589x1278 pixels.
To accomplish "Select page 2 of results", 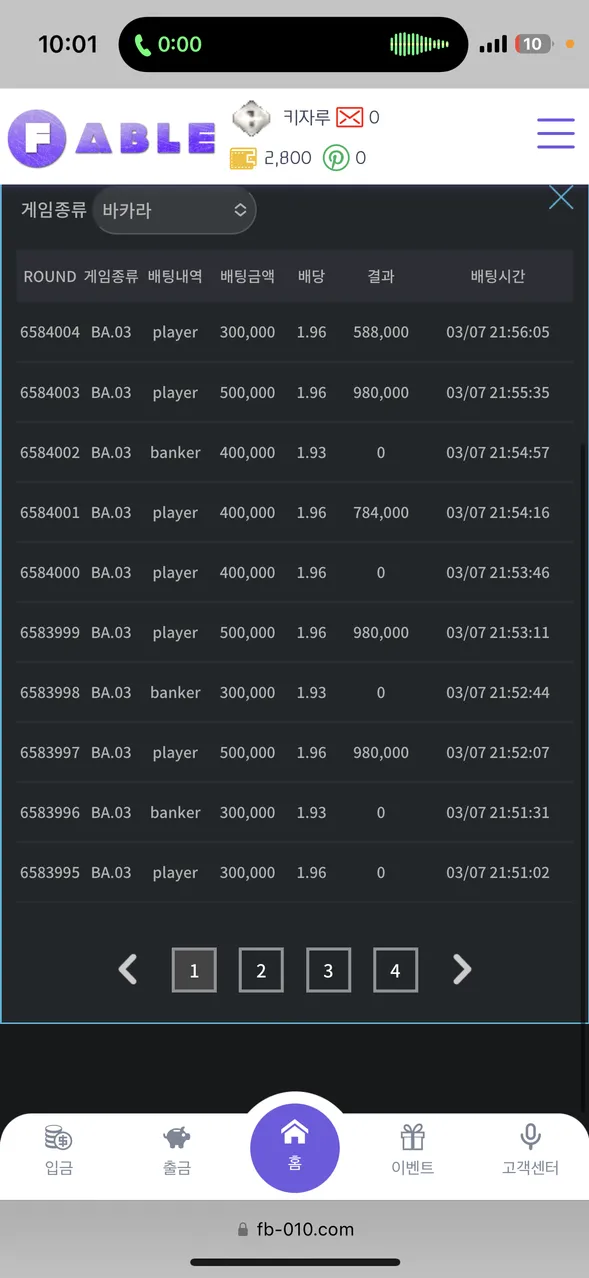I will pos(261,970).
